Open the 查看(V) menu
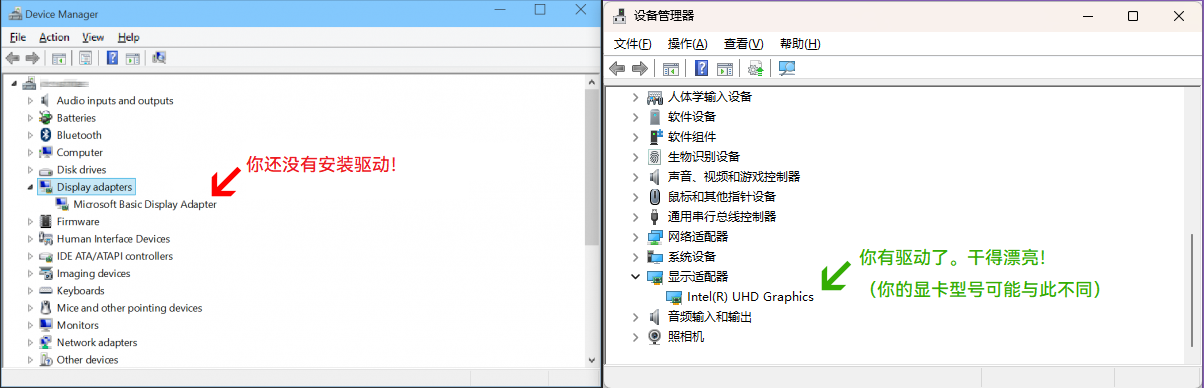Viewport: 1204px width, 388px height. pos(743,44)
